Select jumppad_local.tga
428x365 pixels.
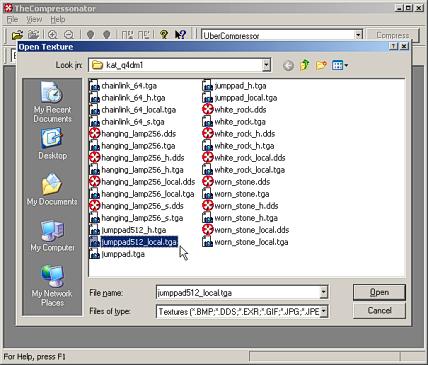pyautogui.click(x=246, y=98)
